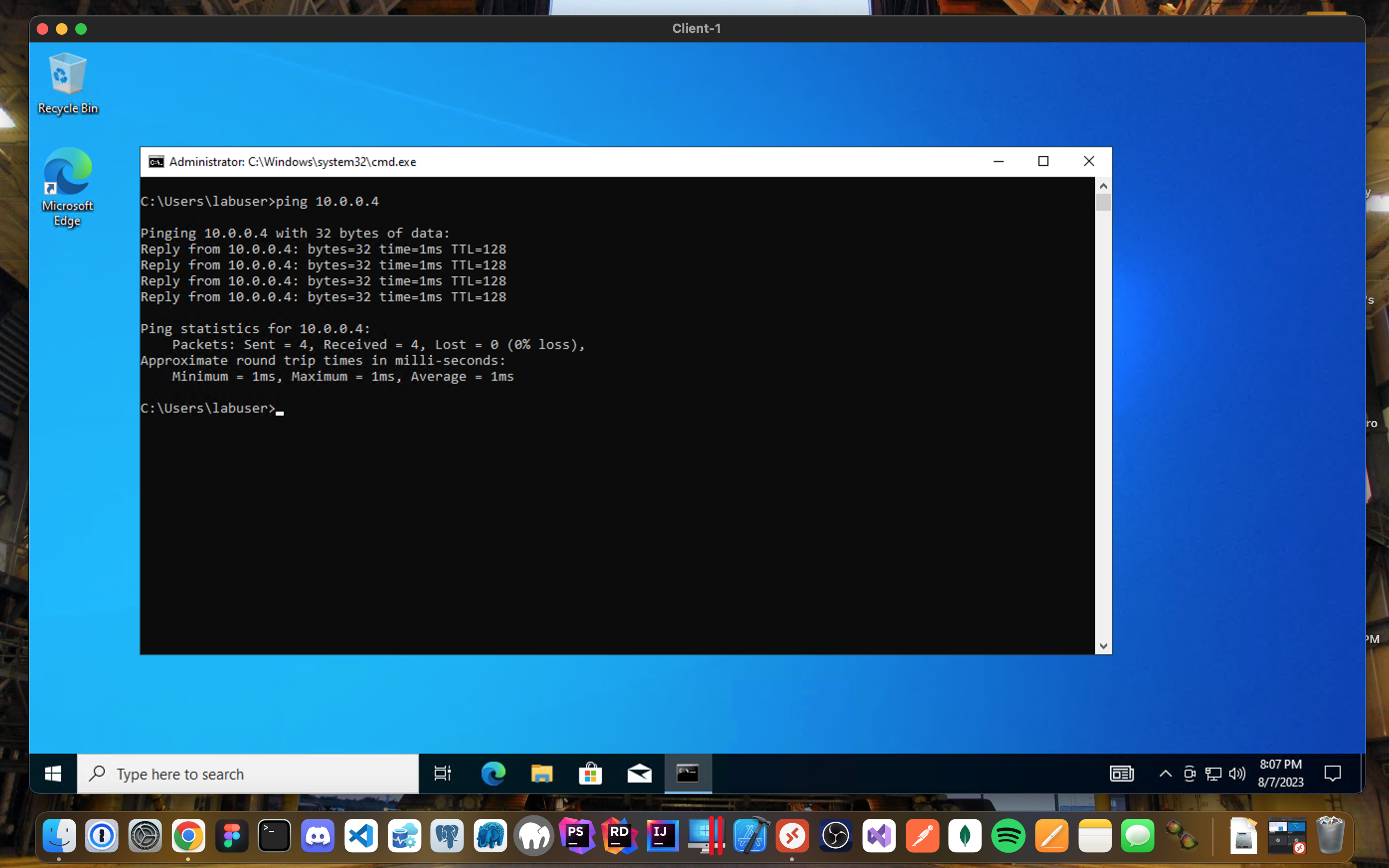Open Mail app from taskbar
The width and height of the screenshot is (1389, 868).
point(639,773)
